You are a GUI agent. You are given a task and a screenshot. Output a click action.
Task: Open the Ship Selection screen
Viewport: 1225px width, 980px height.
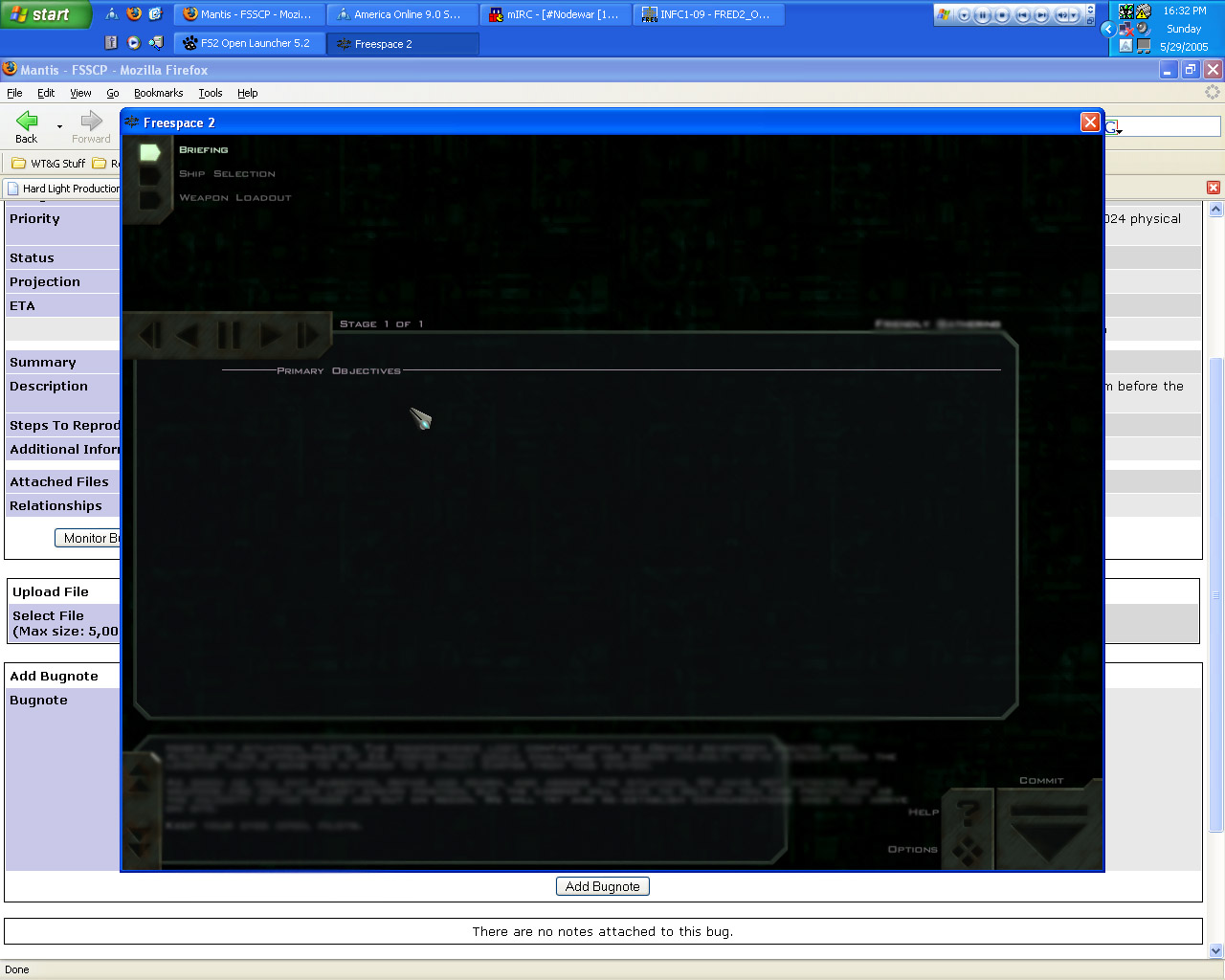pyautogui.click(x=227, y=174)
